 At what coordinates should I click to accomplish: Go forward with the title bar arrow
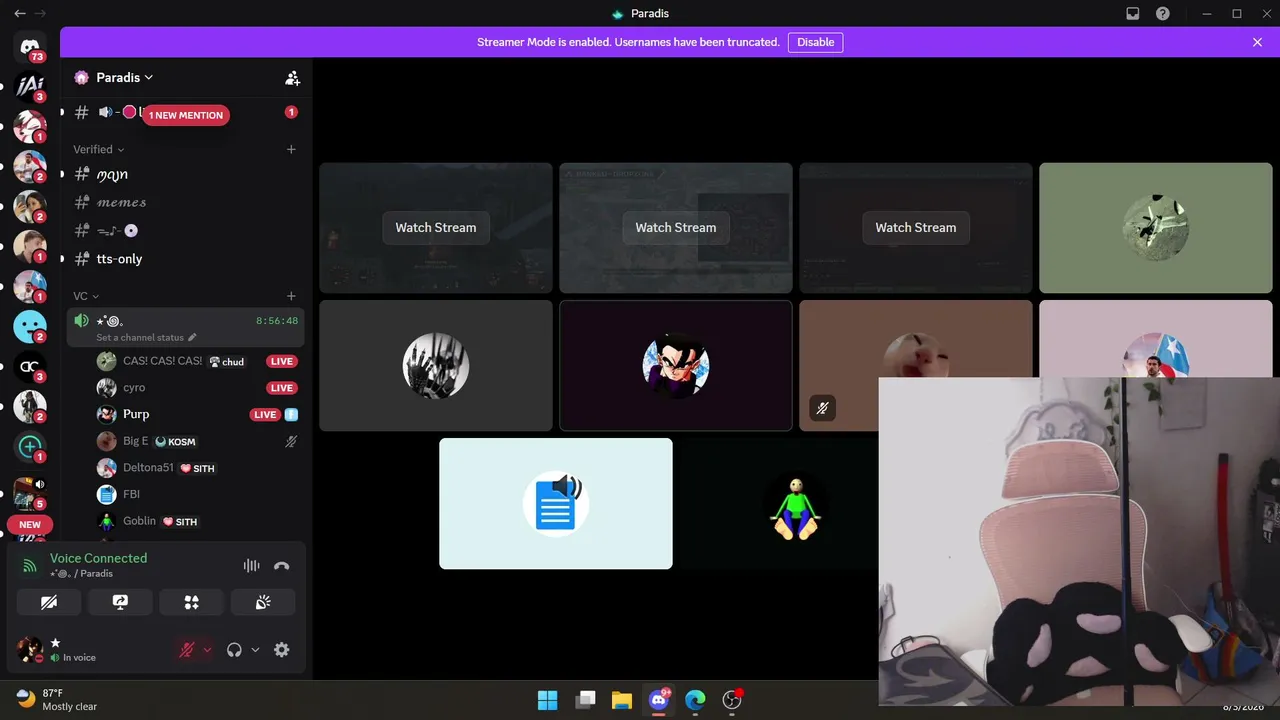pyautogui.click(x=41, y=14)
